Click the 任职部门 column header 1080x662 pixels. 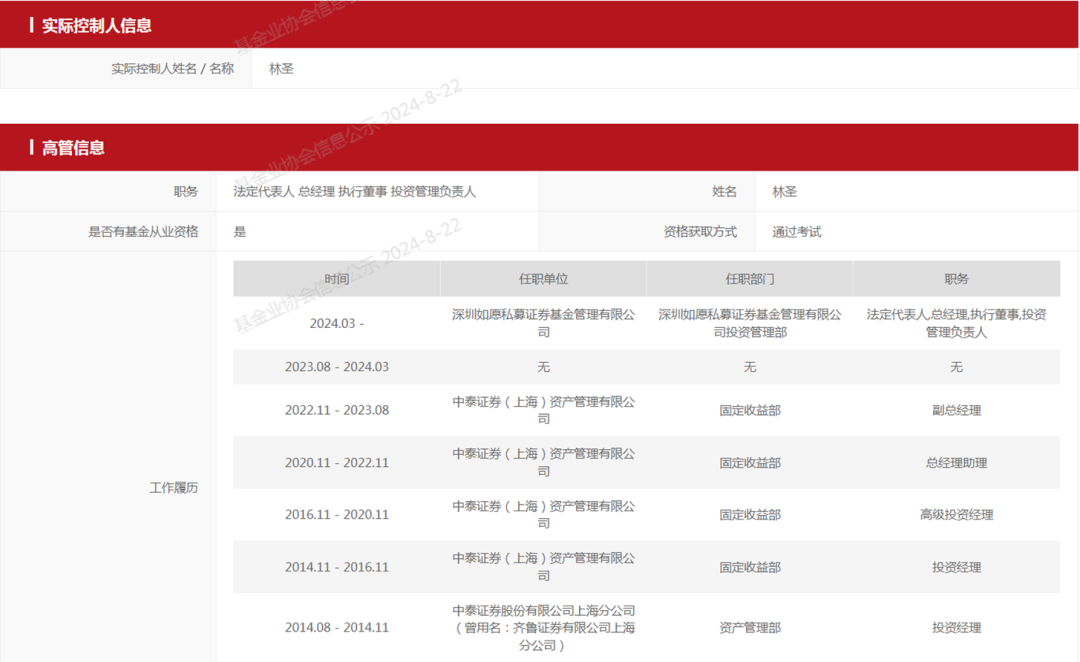750,278
